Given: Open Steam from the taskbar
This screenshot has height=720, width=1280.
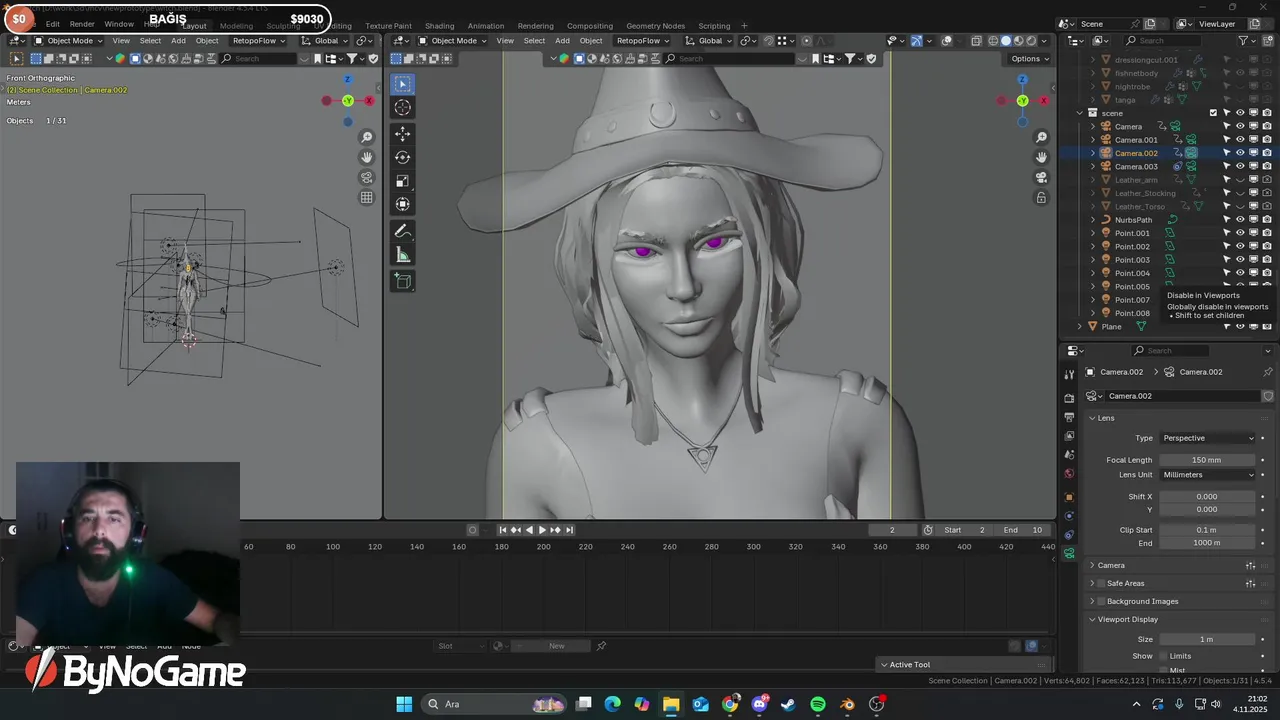Looking at the screenshot, I should pos(788,704).
